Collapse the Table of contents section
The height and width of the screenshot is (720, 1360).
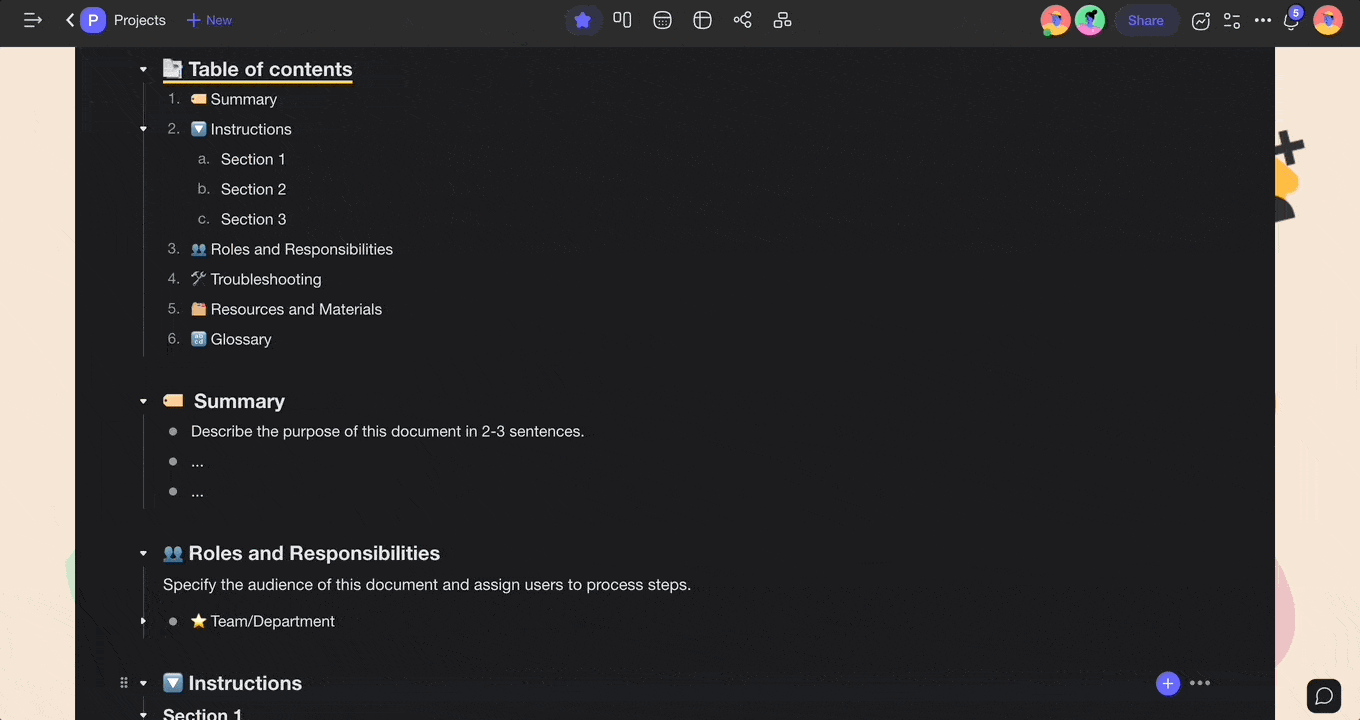[x=143, y=70]
